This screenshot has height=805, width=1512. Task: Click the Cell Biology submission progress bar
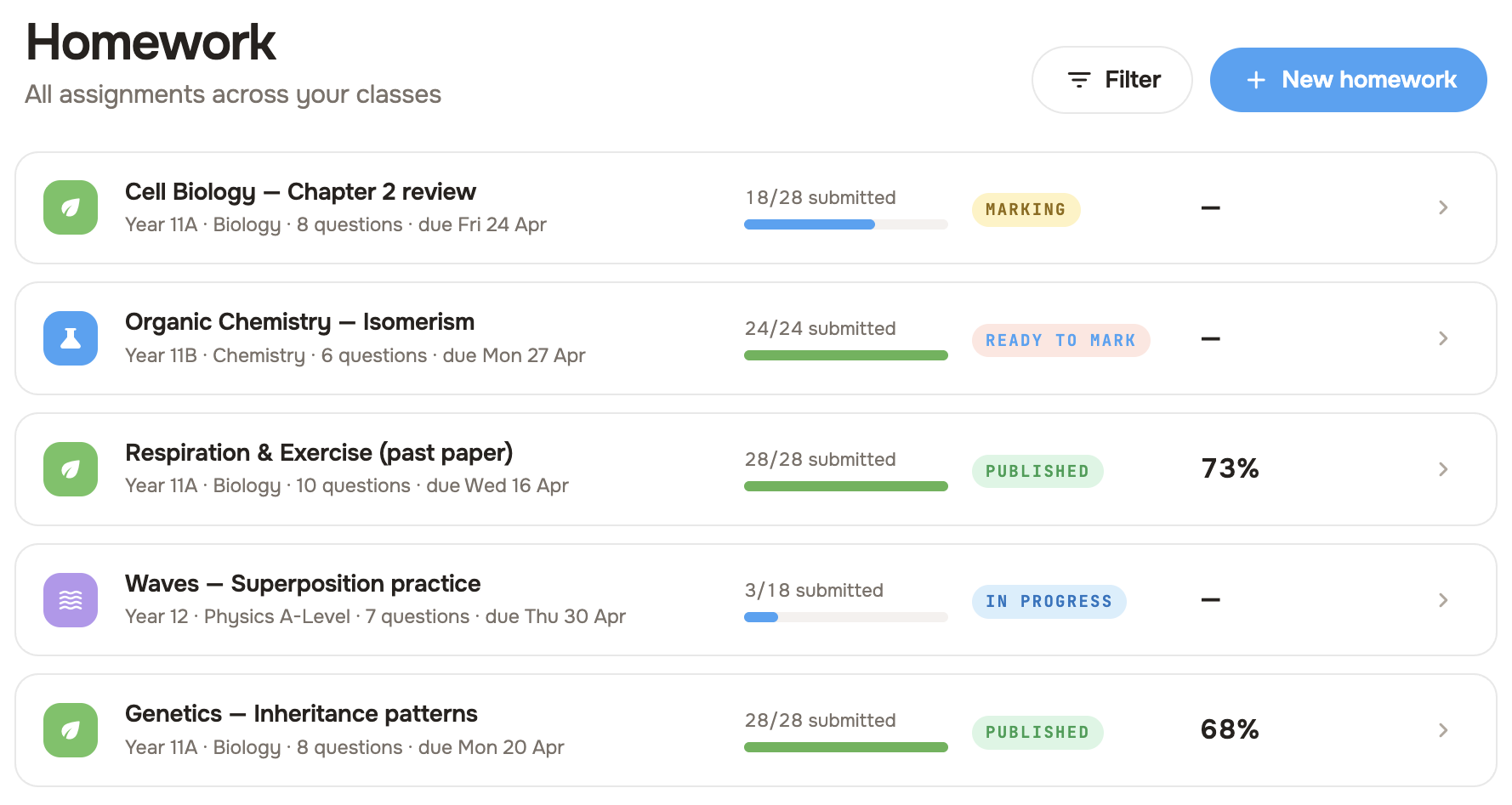[x=845, y=224]
